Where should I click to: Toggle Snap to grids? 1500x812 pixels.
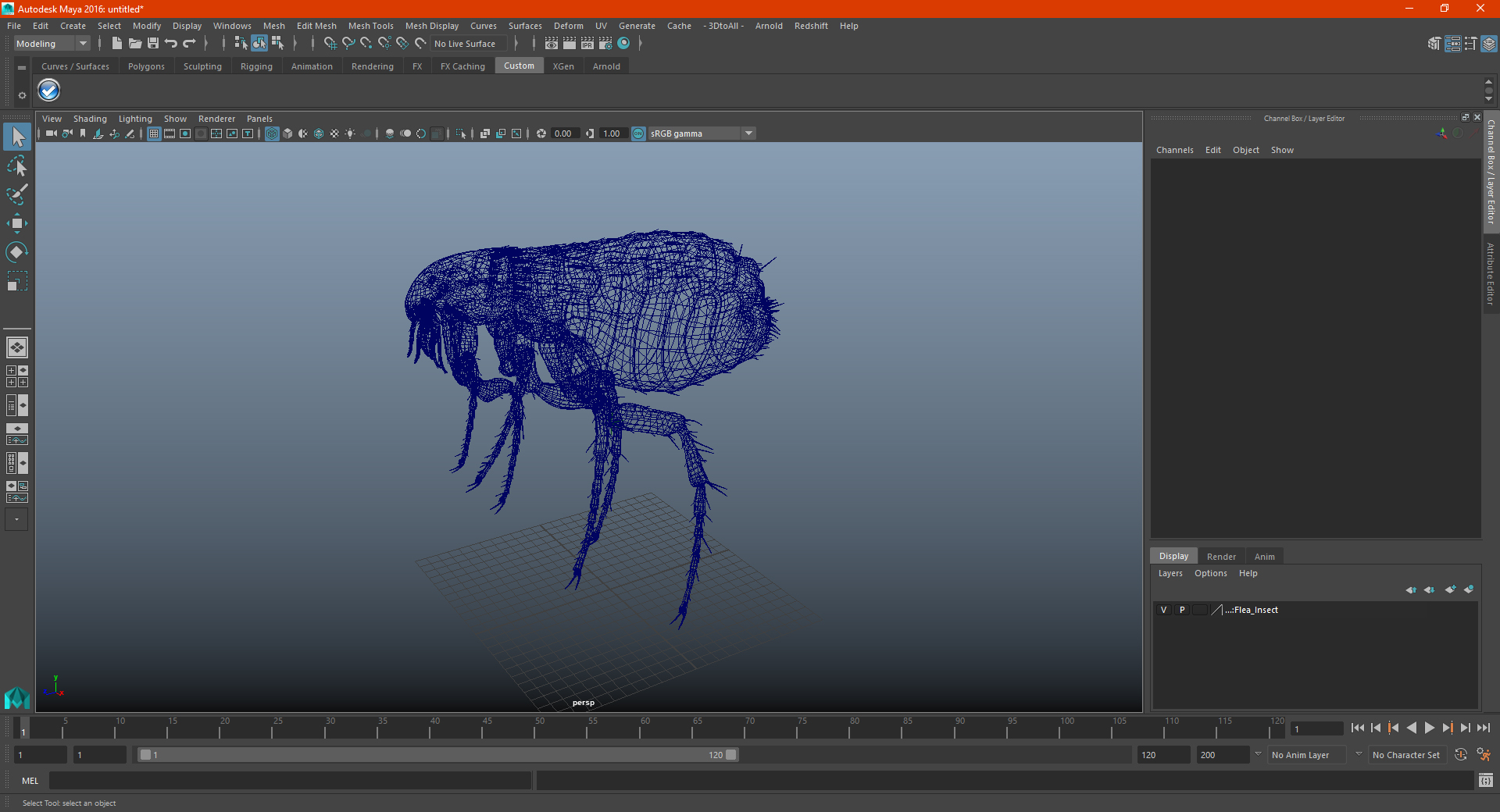[x=330, y=44]
